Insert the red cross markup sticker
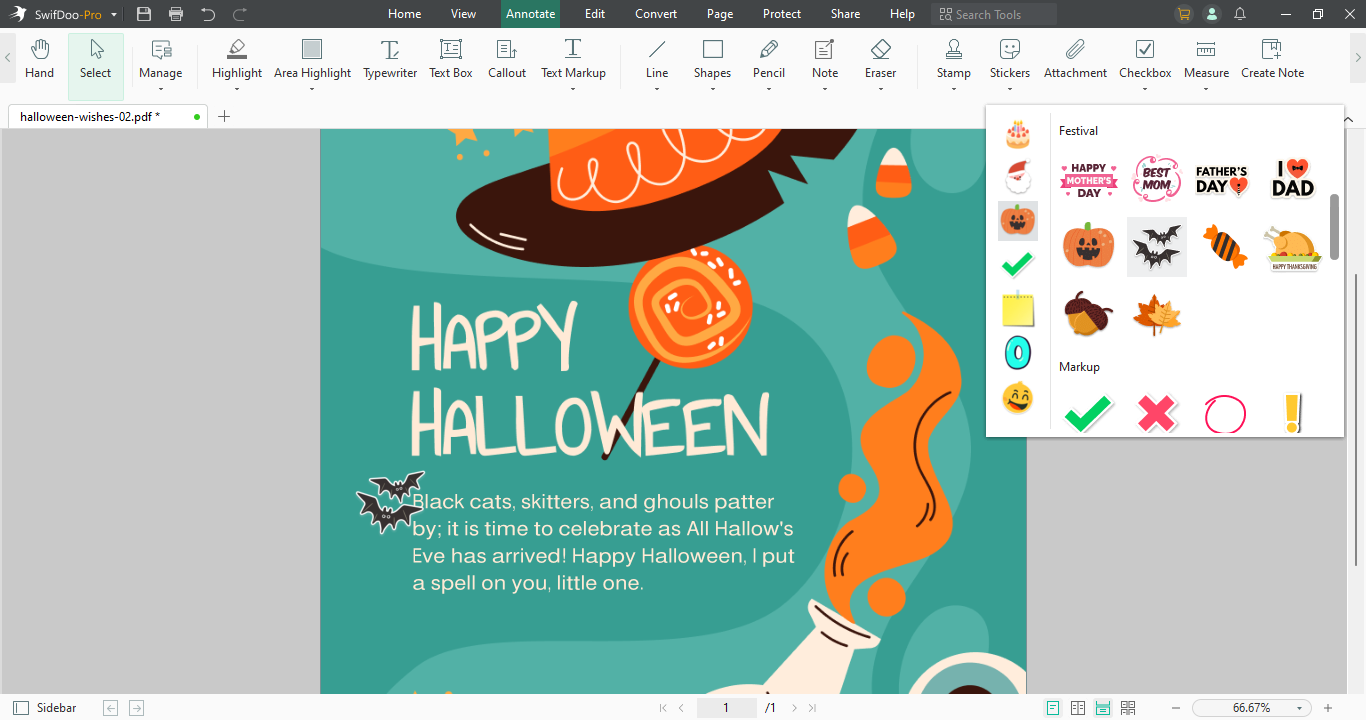 (1157, 413)
